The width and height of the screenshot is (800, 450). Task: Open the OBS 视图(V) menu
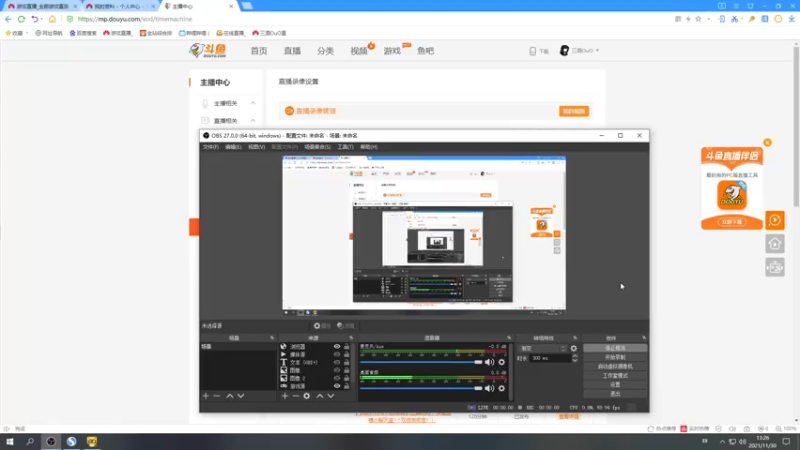point(257,147)
